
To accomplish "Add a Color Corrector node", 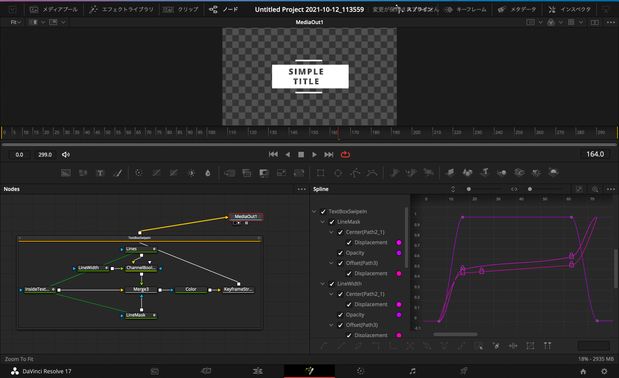I will pos(139,172).
